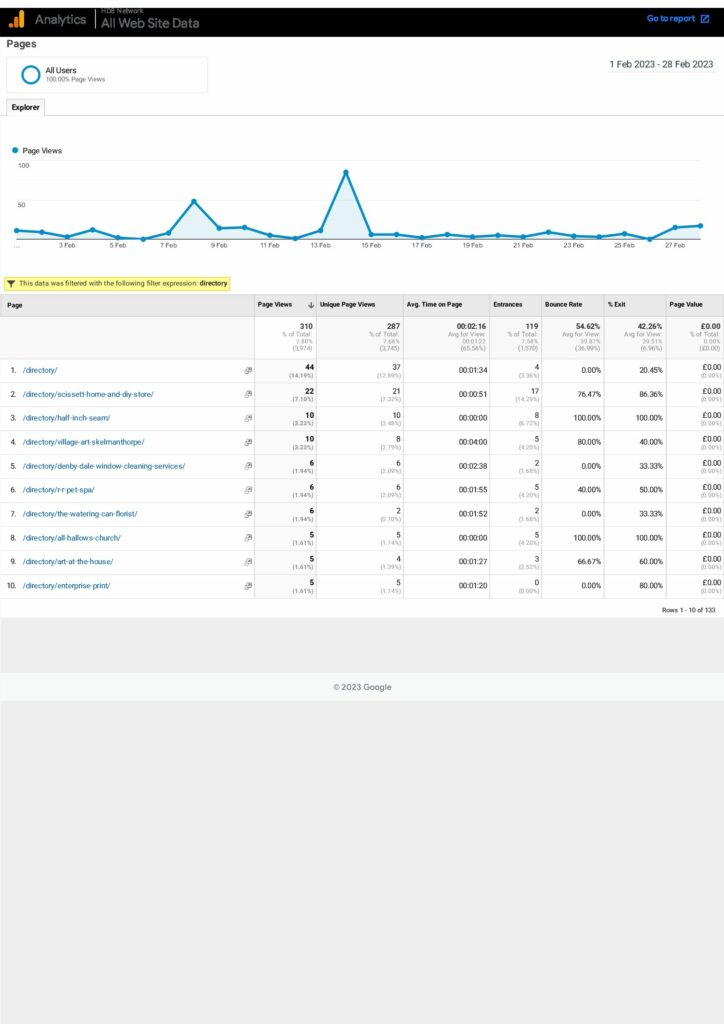Select the All Users segment circle
Image resolution: width=724 pixels, height=1024 pixels.
point(31,75)
